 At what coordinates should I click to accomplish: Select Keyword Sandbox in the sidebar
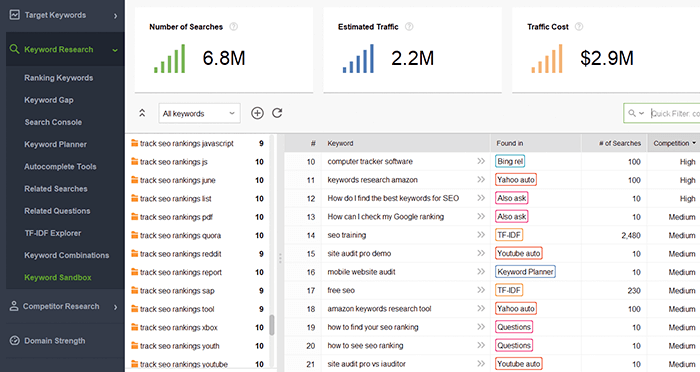coord(58,277)
